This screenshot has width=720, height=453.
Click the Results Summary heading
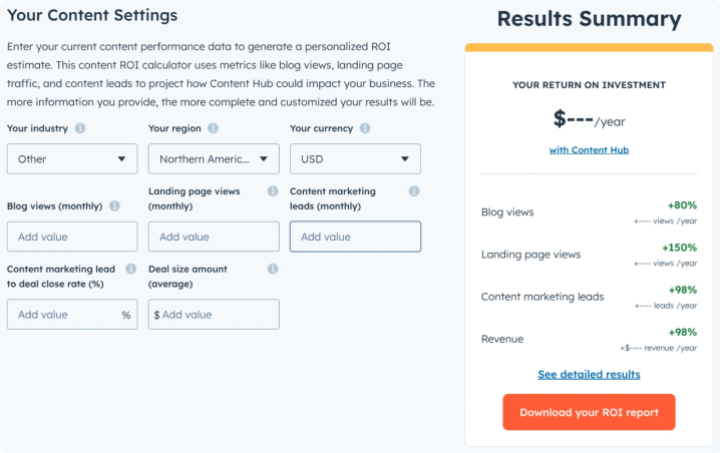pyautogui.click(x=589, y=19)
